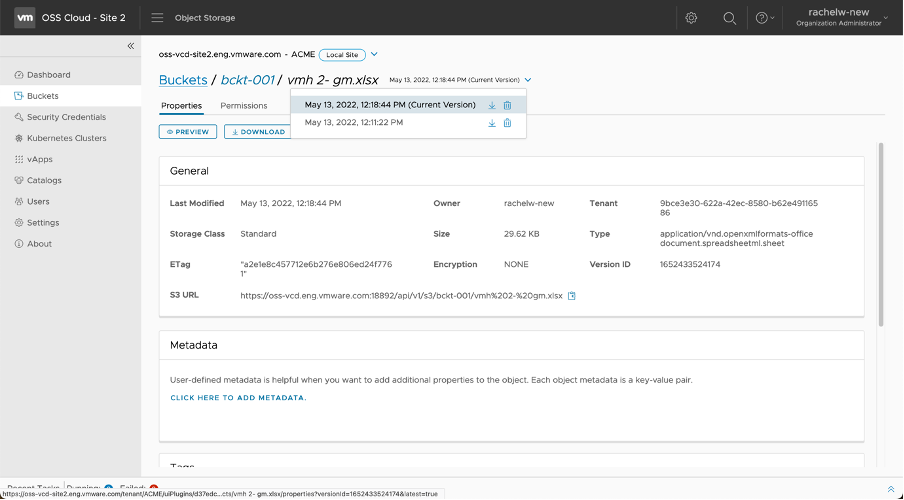904x500 pixels.
Task: Download the 12:11:22 PM version
Action: click(492, 123)
